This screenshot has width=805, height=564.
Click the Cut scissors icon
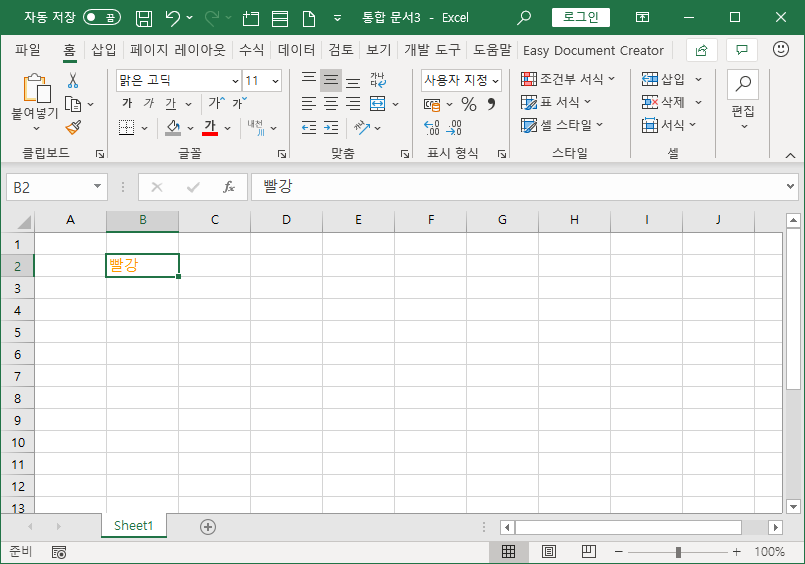pyautogui.click(x=73, y=80)
